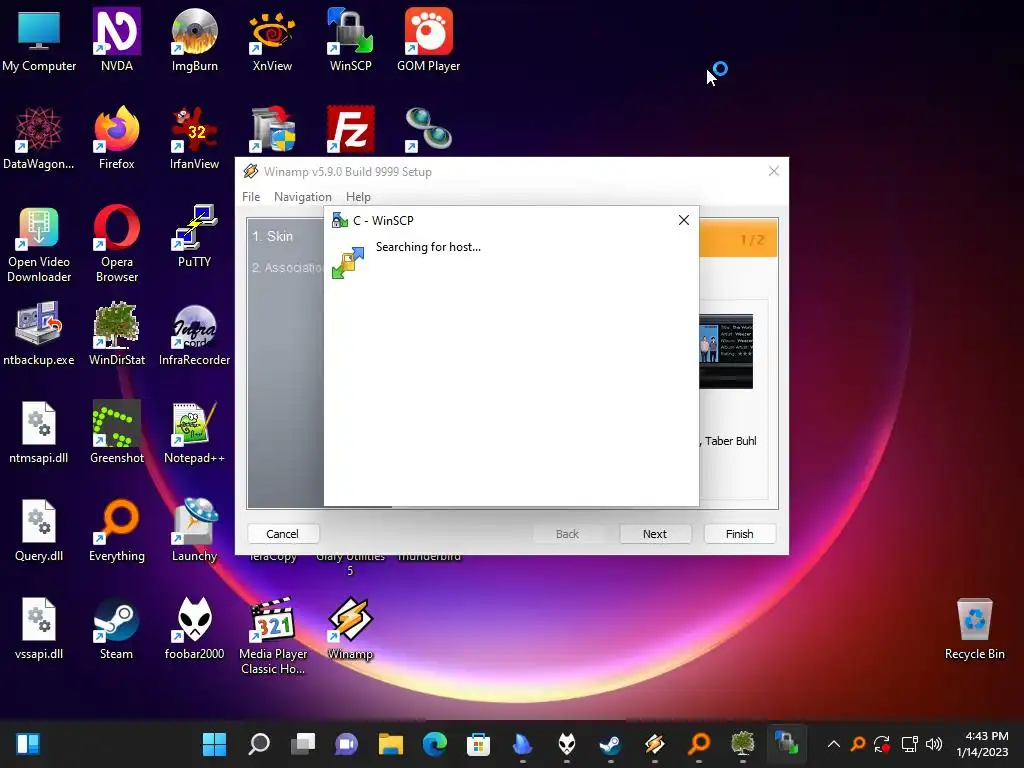Select the IrfanView desktop icon

[x=194, y=138]
